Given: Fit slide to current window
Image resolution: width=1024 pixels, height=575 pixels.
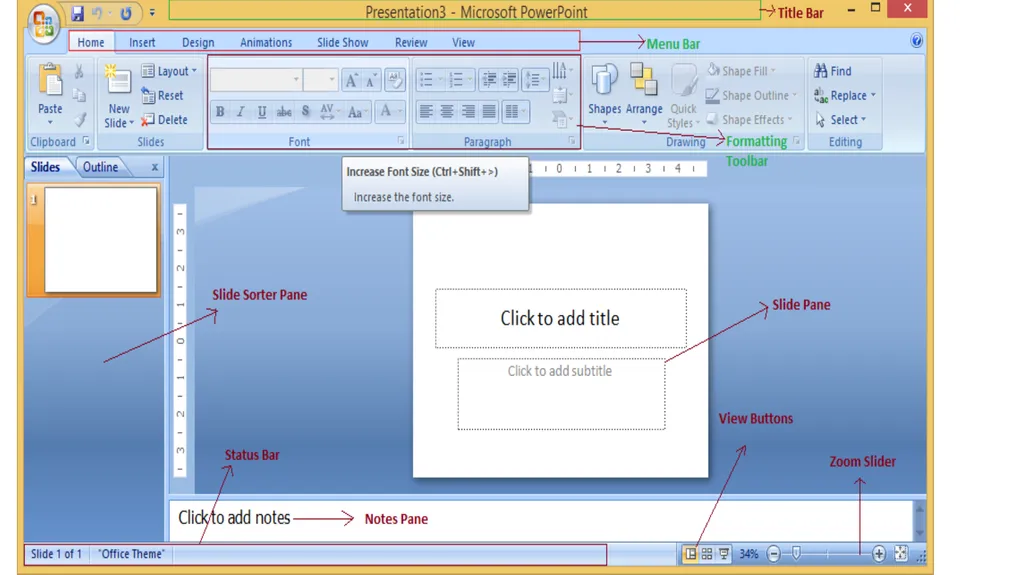Looking at the screenshot, I should tap(901, 553).
